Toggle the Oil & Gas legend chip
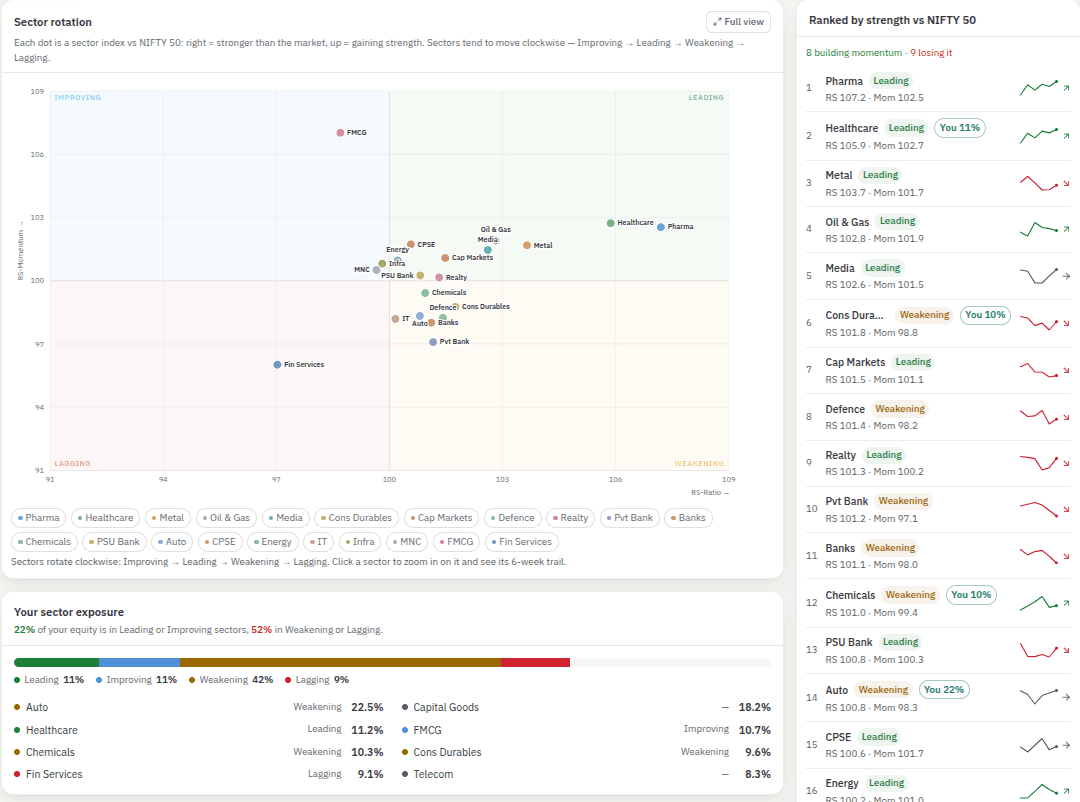Screen dimensions: 1080x802 click(x=227, y=518)
